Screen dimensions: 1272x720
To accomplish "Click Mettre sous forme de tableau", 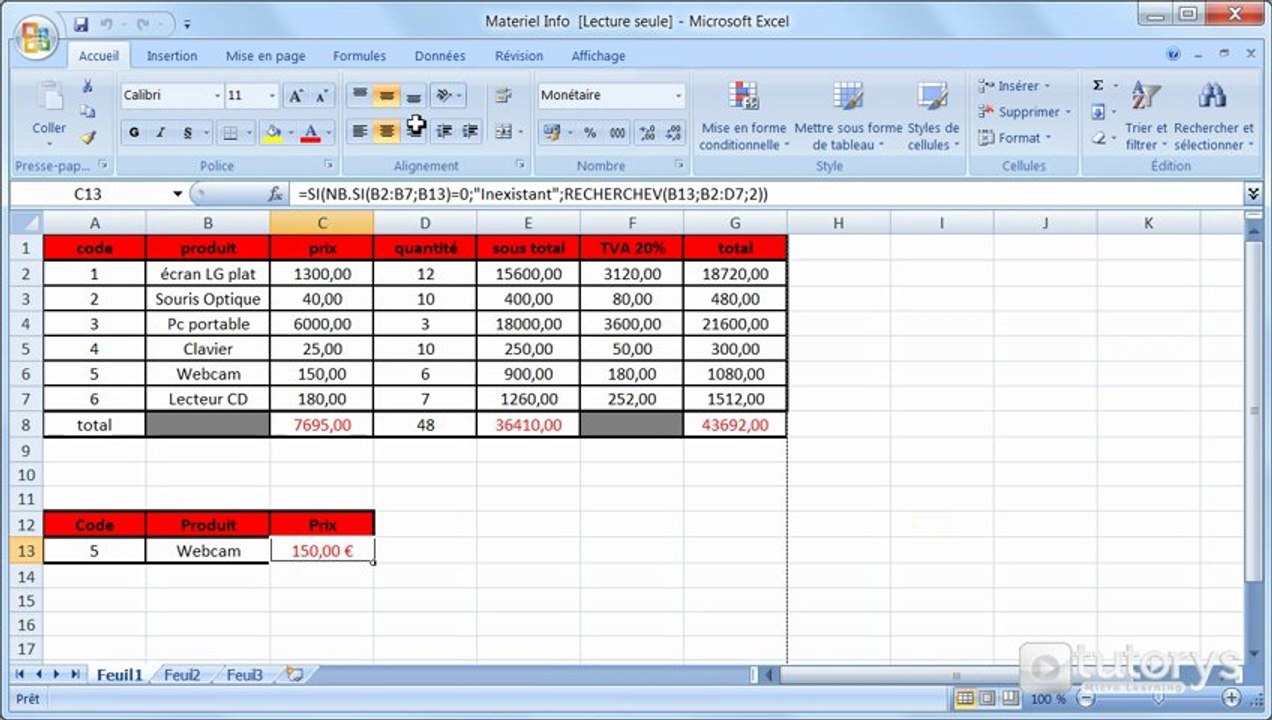I will [x=848, y=115].
